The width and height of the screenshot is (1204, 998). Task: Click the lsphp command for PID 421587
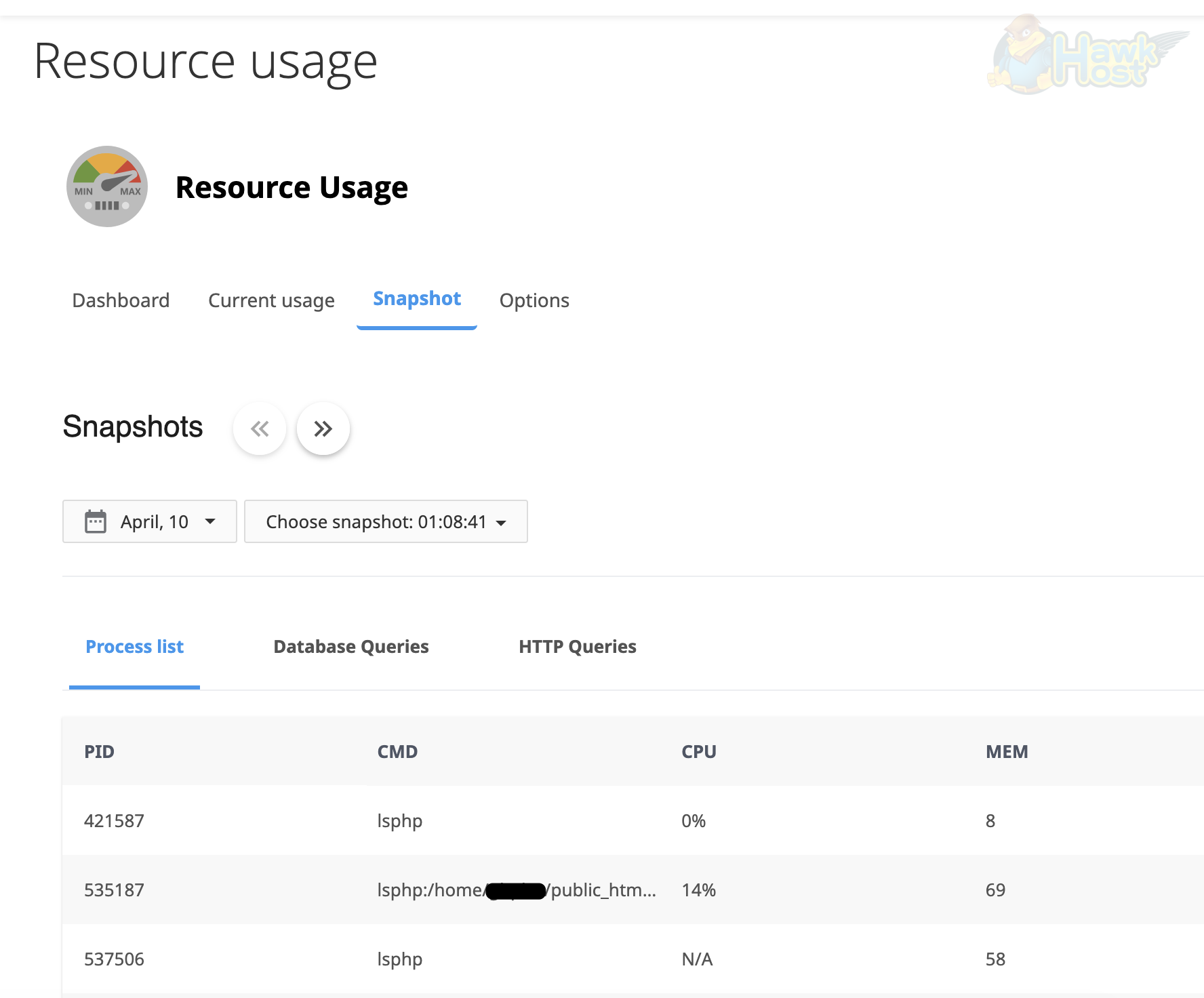pyautogui.click(x=399, y=820)
